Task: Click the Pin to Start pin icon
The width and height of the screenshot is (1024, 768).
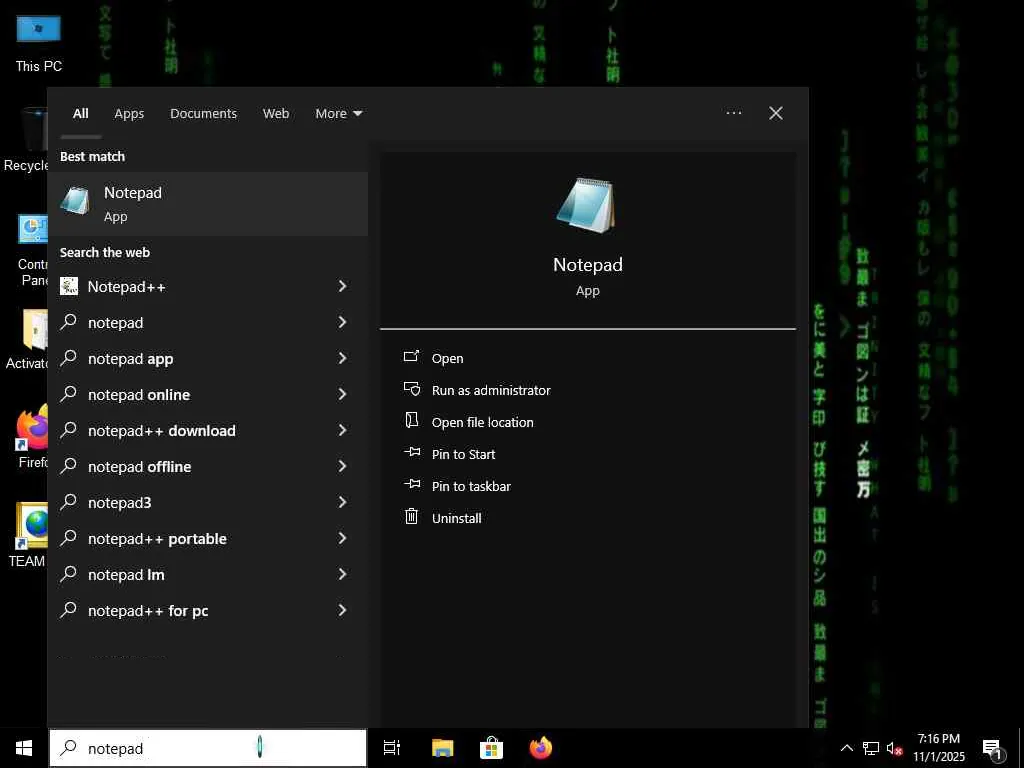Action: coord(412,452)
